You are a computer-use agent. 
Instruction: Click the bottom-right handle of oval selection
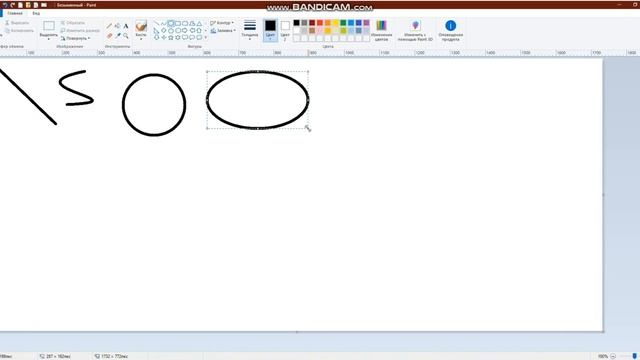(308, 128)
